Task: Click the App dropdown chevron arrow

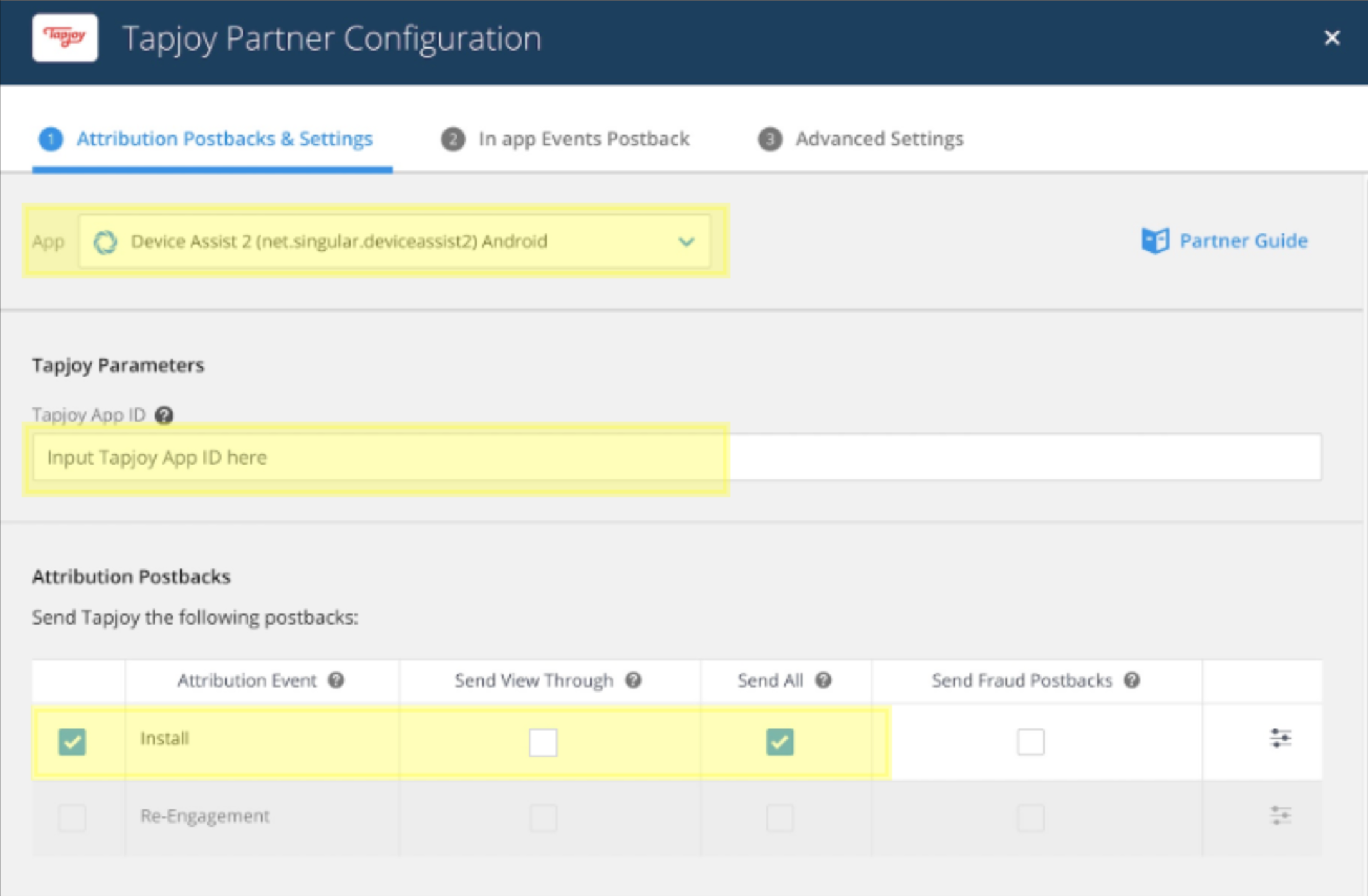Action: coord(686,242)
